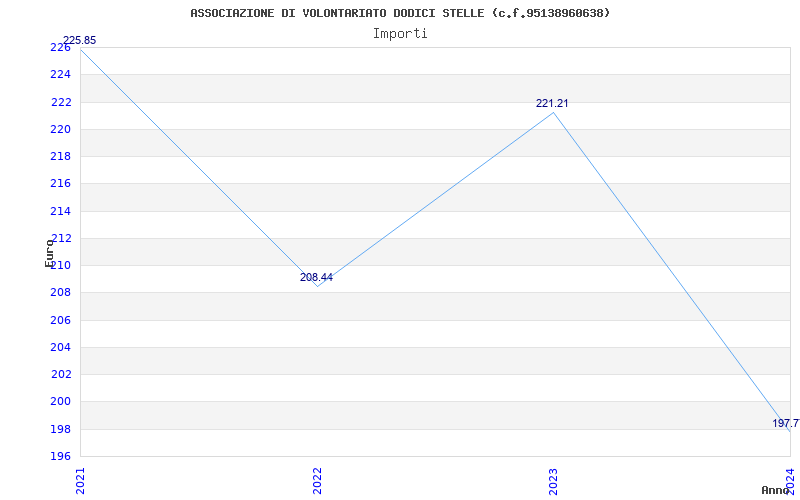Click the Importi subtitle
The width and height of the screenshot is (800, 500).
point(400,34)
